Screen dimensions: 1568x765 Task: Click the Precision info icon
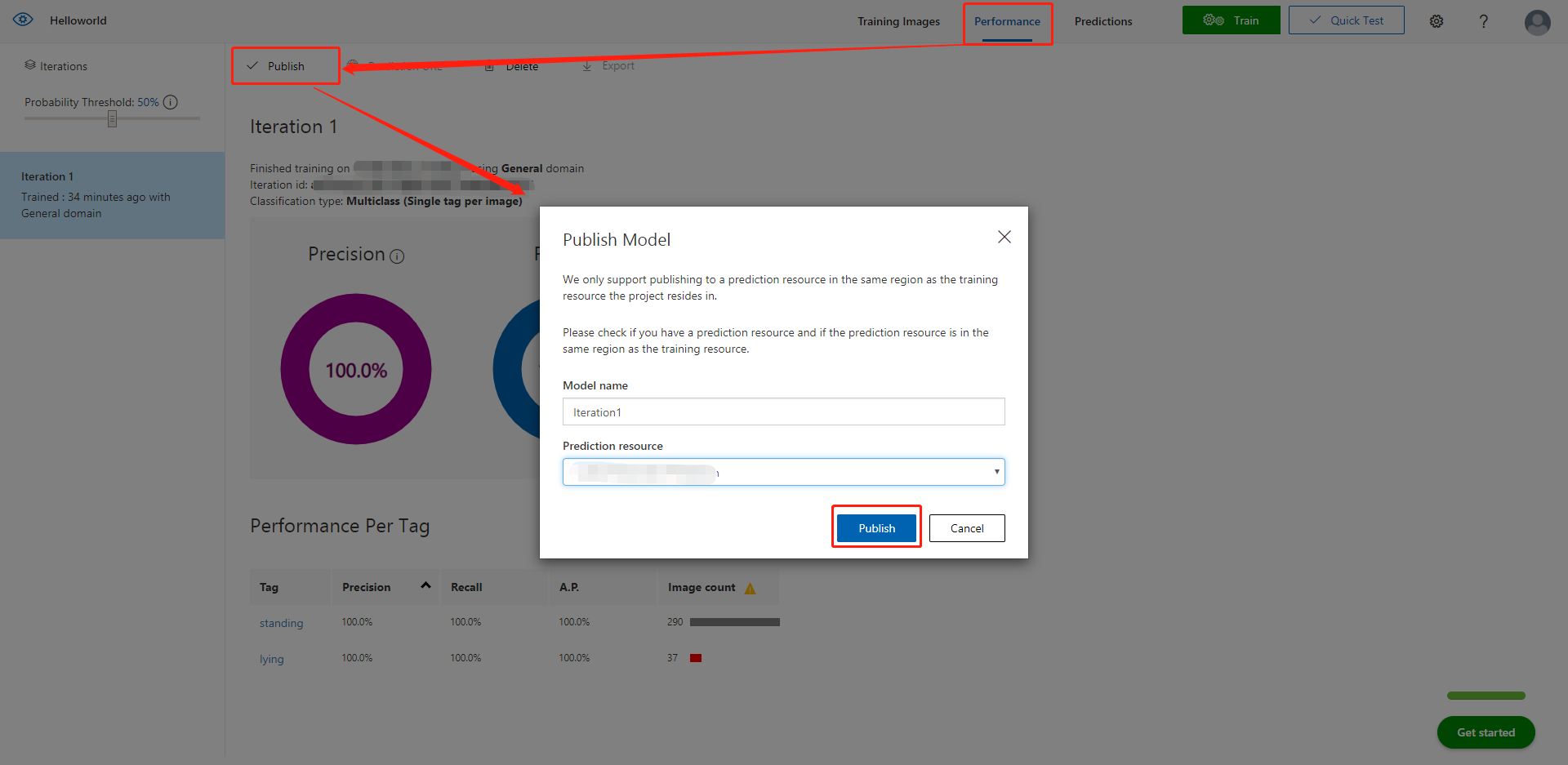tap(397, 256)
